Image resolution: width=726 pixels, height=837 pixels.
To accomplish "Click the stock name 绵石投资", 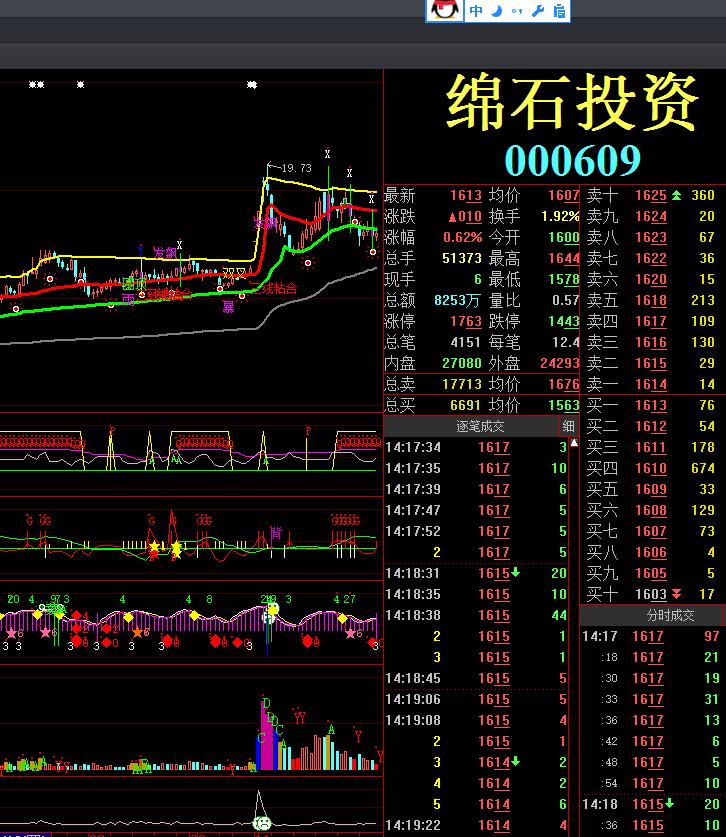I will pyautogui.click(x=572, y=101).
